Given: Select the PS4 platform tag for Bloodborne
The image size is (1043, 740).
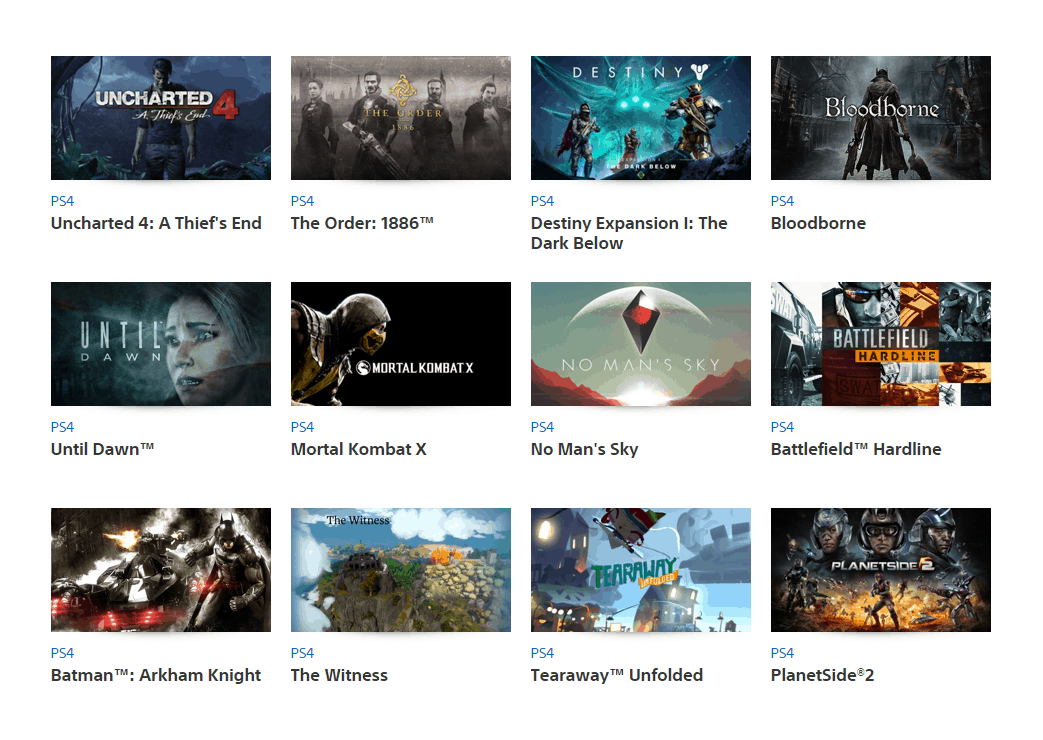Looking at the screenshot, I should (783, 201).
